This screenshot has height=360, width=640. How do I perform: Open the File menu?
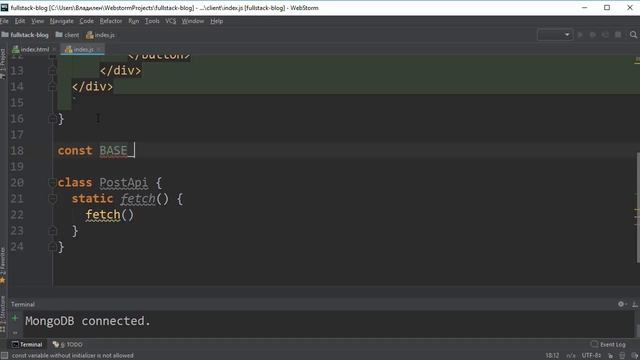coord(4,21)
